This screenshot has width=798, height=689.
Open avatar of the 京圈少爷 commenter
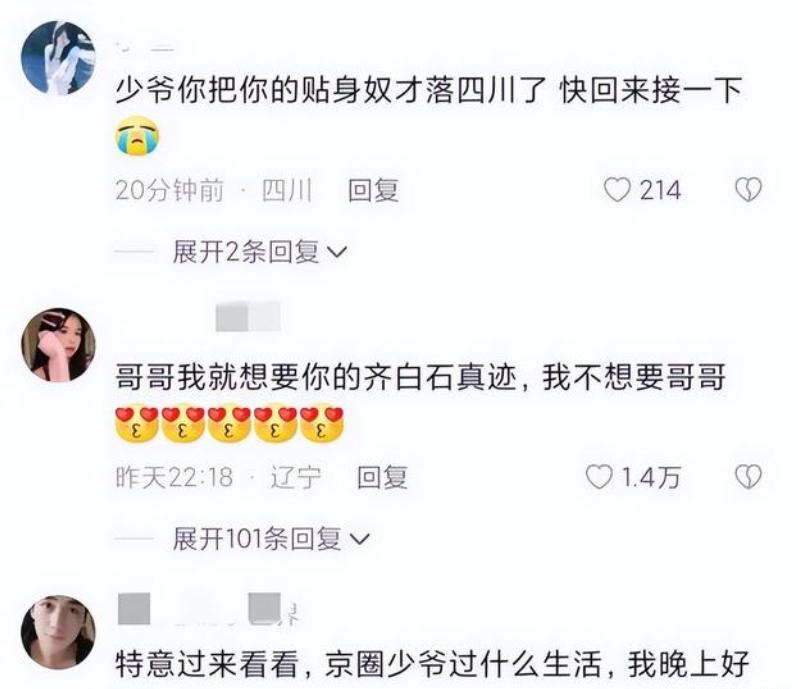click(x=59, y=633)
